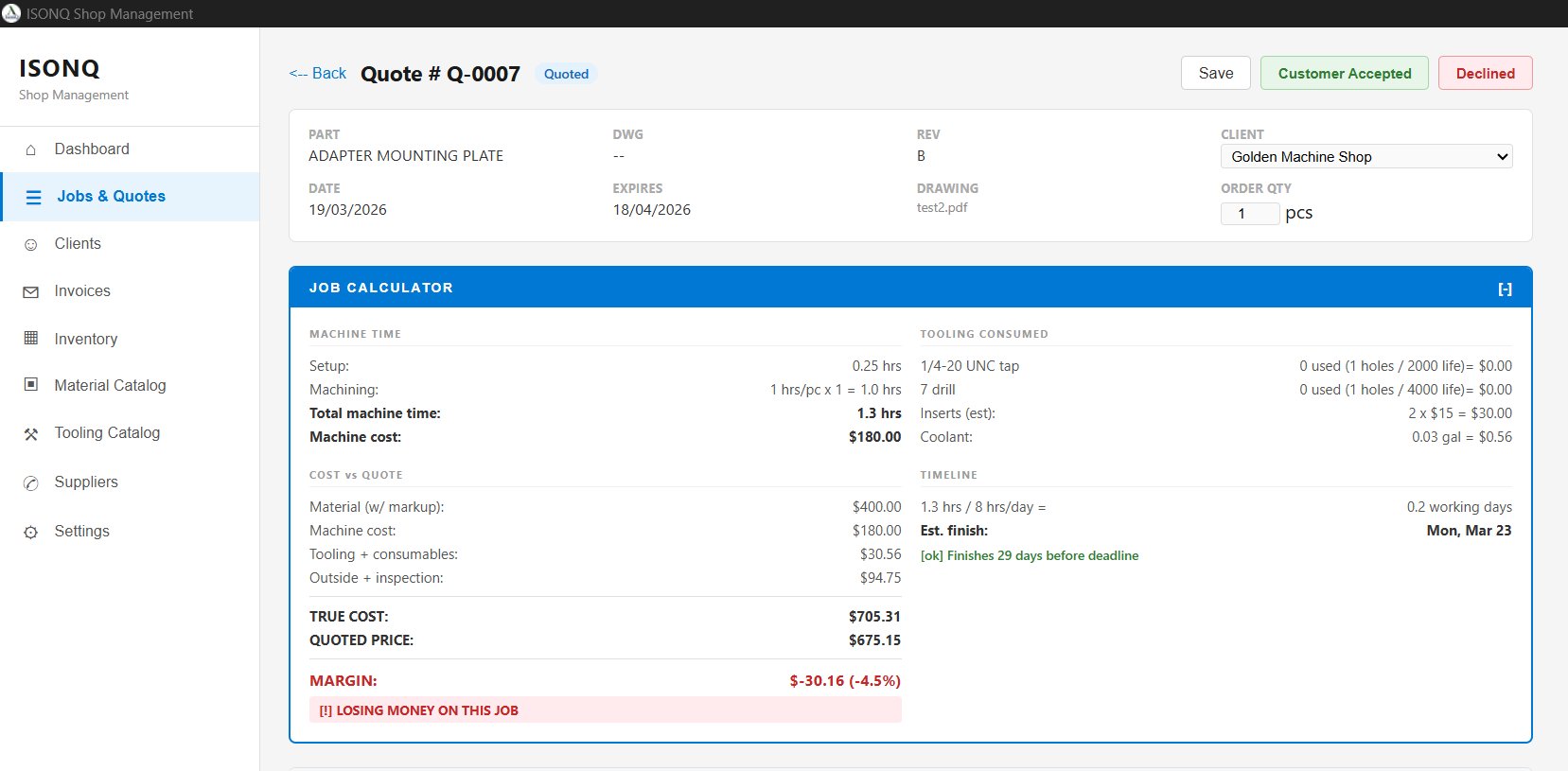Click the Material (w/ markup) $400.00 value

pos(876,507)
